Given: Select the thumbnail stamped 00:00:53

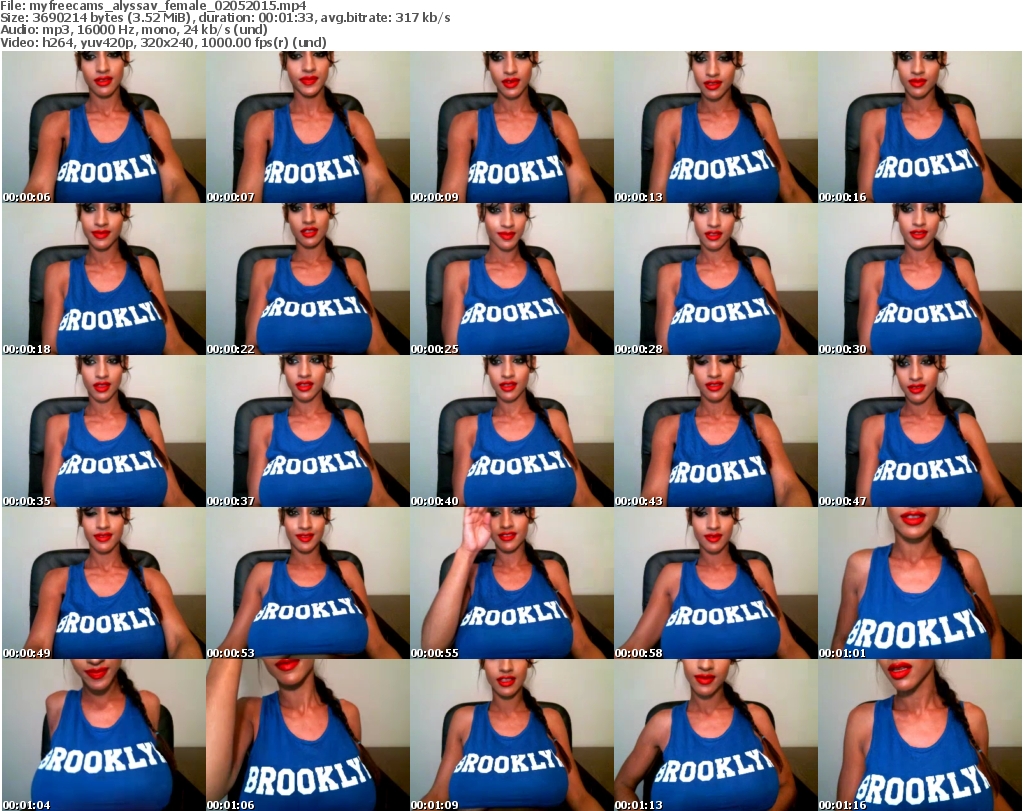Looking at the screenshot, I should pos(308,583).
